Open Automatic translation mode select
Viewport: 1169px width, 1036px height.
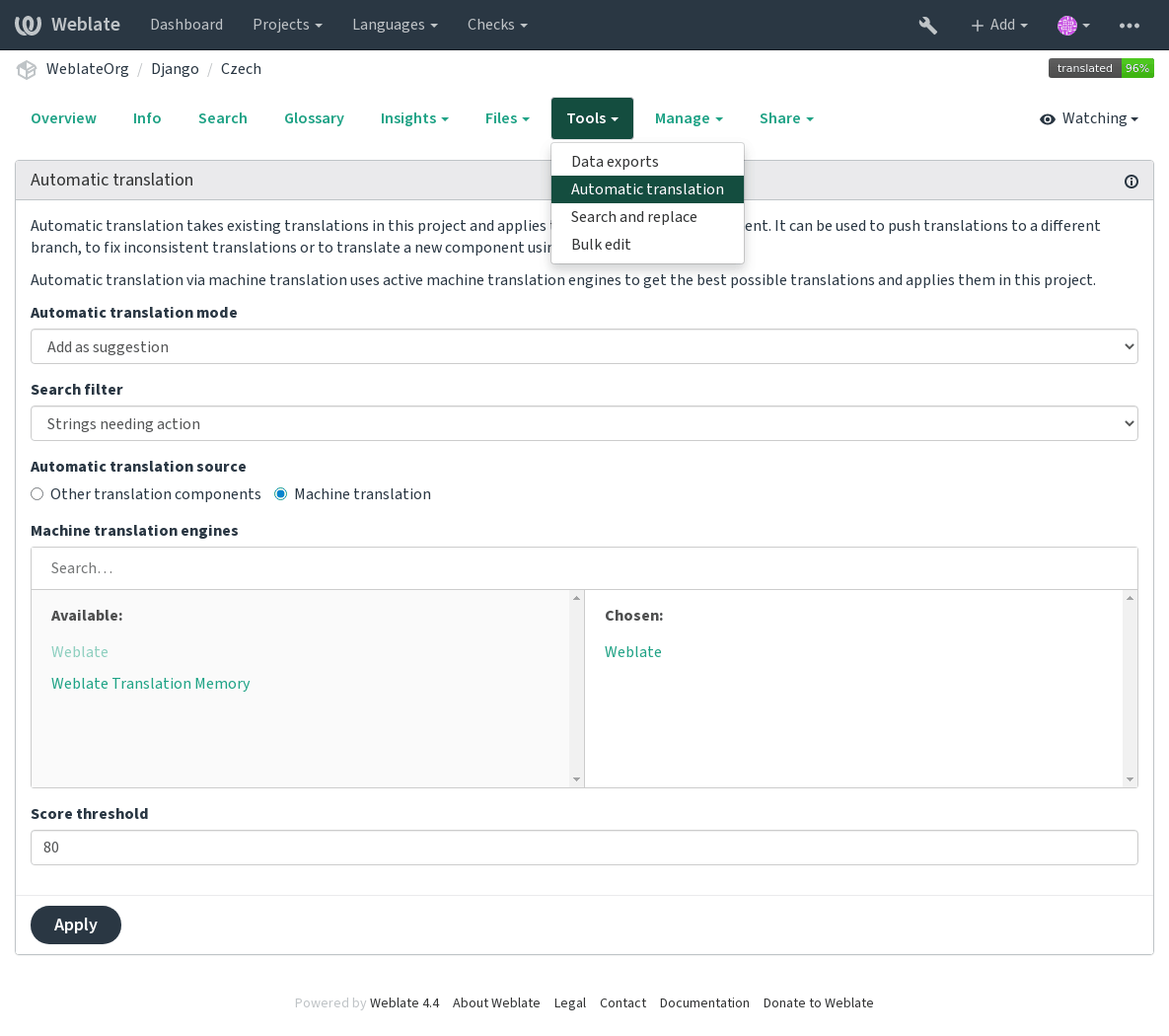pyautogui.click(x=584, y=347)
